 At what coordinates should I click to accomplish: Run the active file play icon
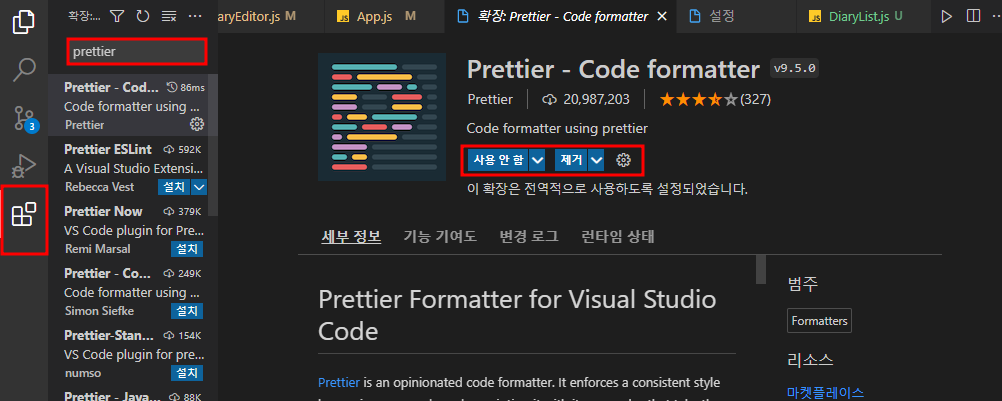point(946,17)
